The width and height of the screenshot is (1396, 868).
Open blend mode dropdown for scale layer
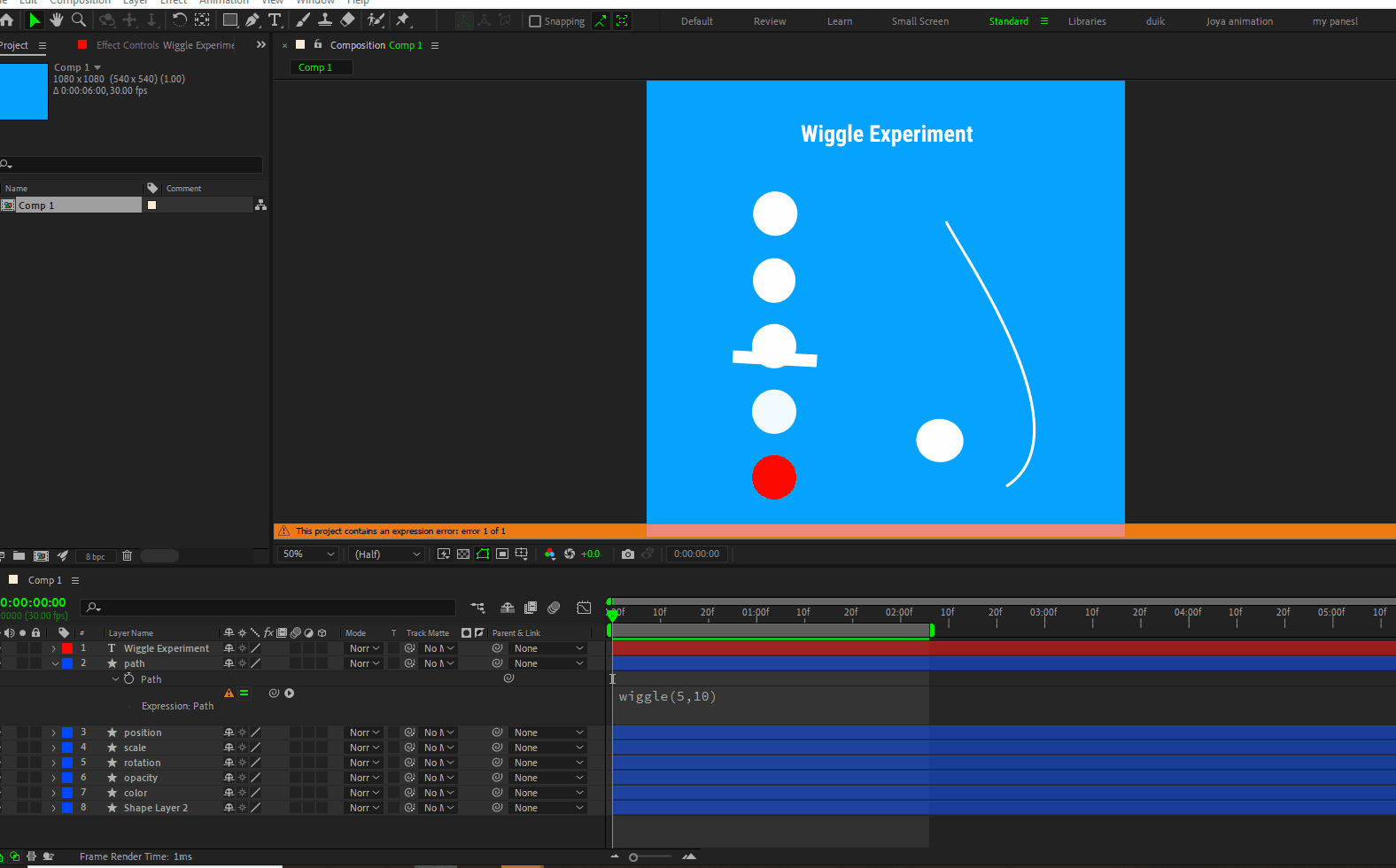364,748
